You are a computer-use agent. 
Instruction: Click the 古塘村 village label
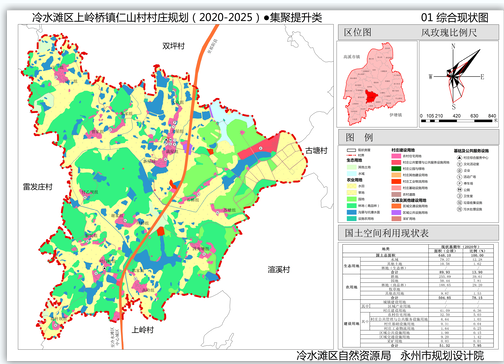(316, 151)
